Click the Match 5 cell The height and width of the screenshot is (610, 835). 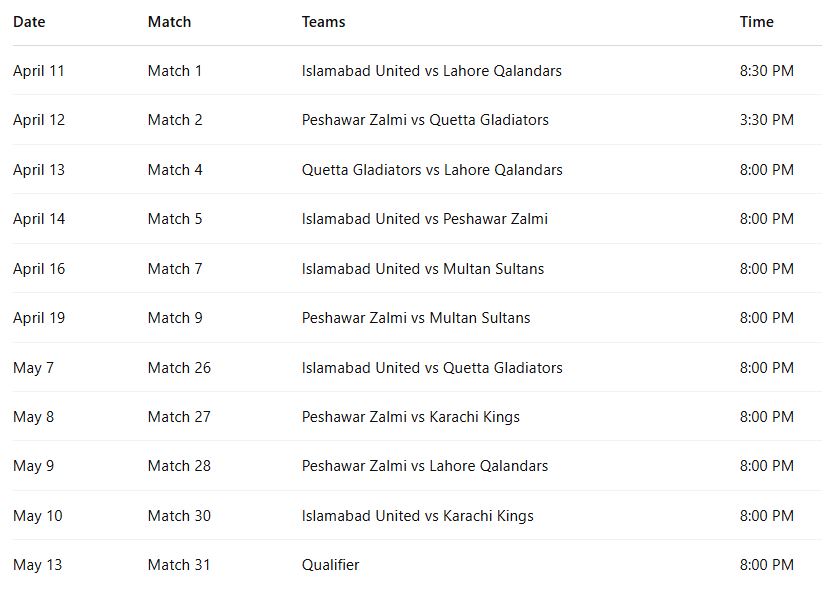[175, 219]
